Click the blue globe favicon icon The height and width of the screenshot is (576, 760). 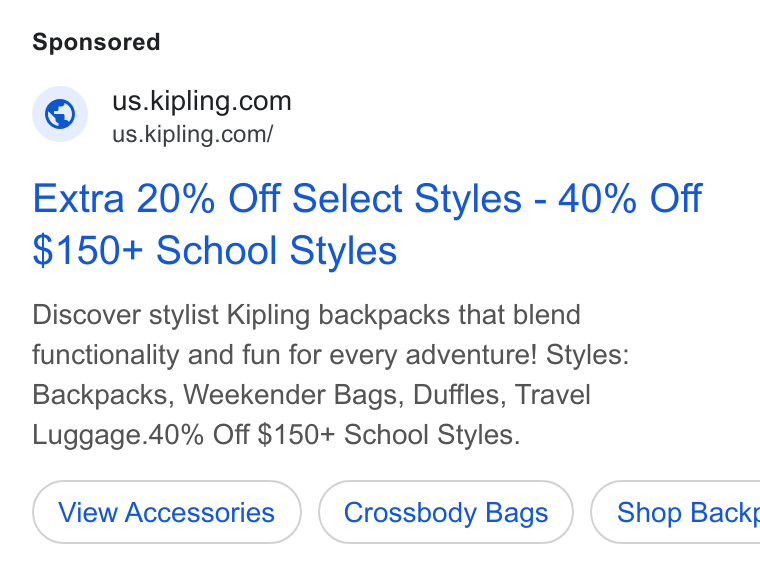point(60,114)
